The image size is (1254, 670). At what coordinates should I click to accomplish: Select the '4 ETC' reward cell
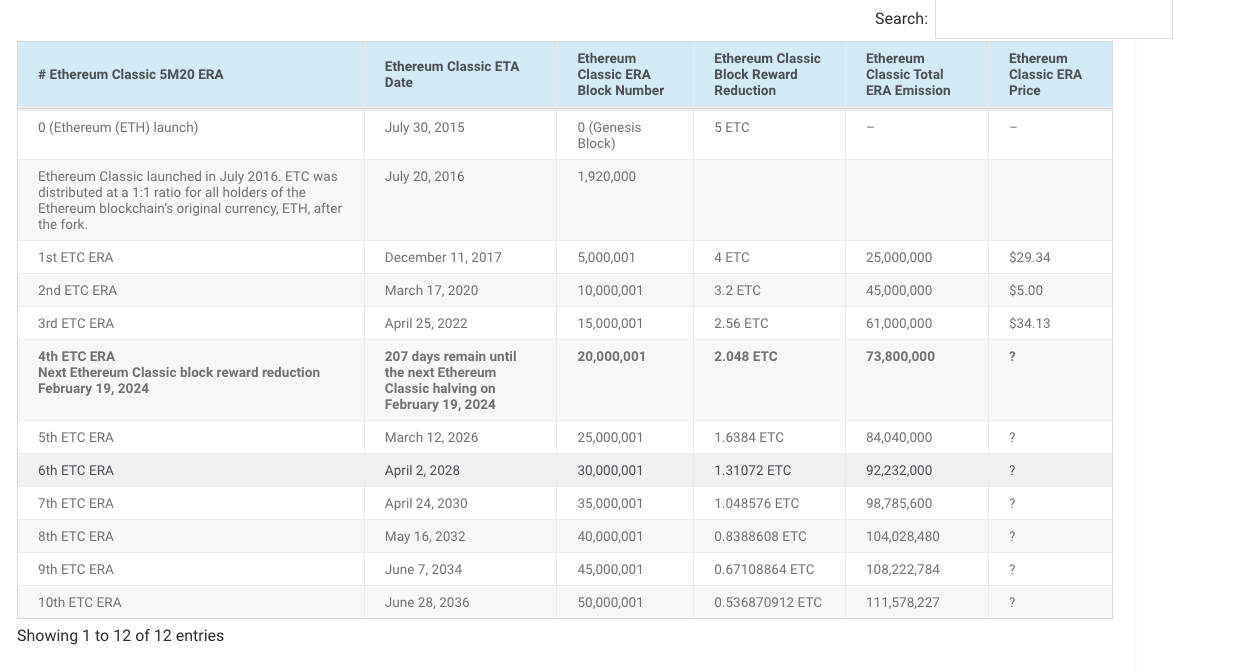(x=769, y=257)
